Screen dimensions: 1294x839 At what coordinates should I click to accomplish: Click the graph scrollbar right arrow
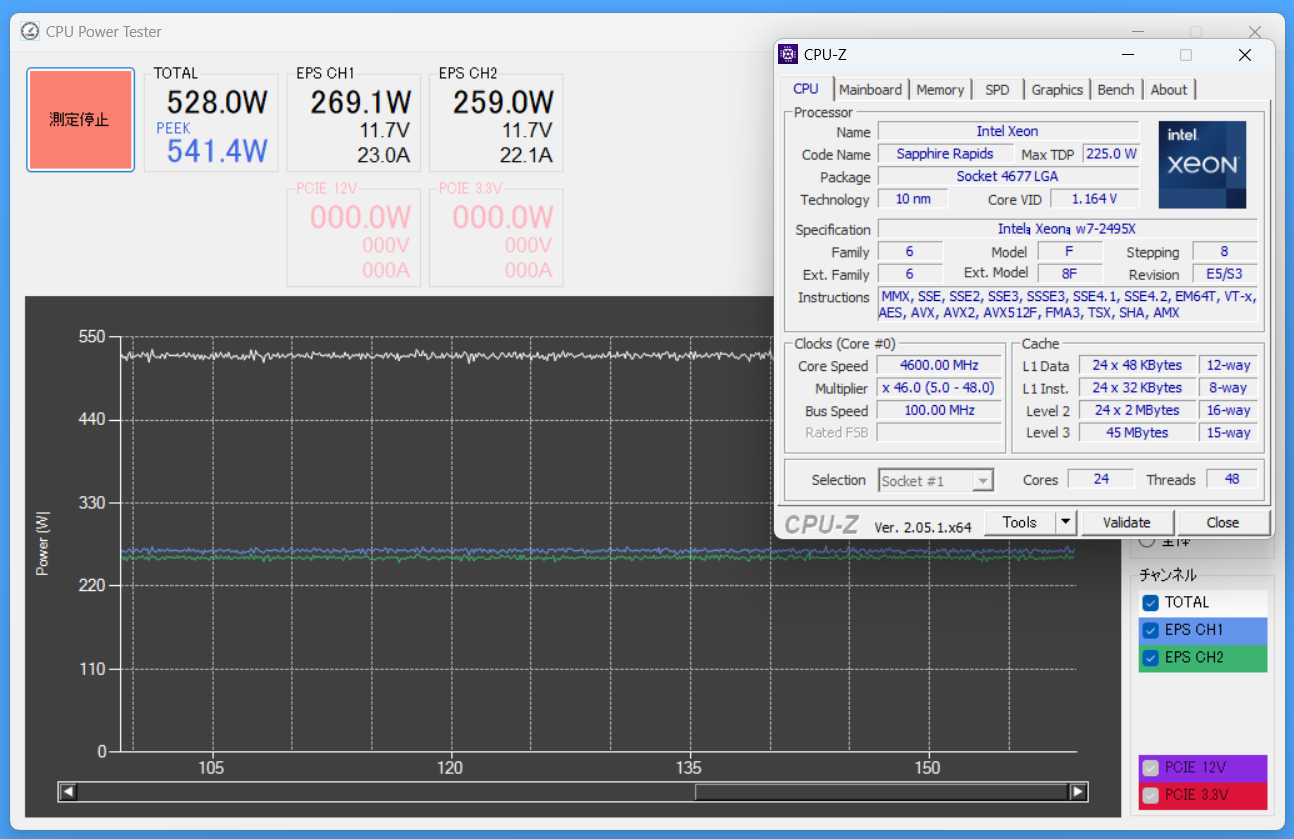pos(1078,792)
